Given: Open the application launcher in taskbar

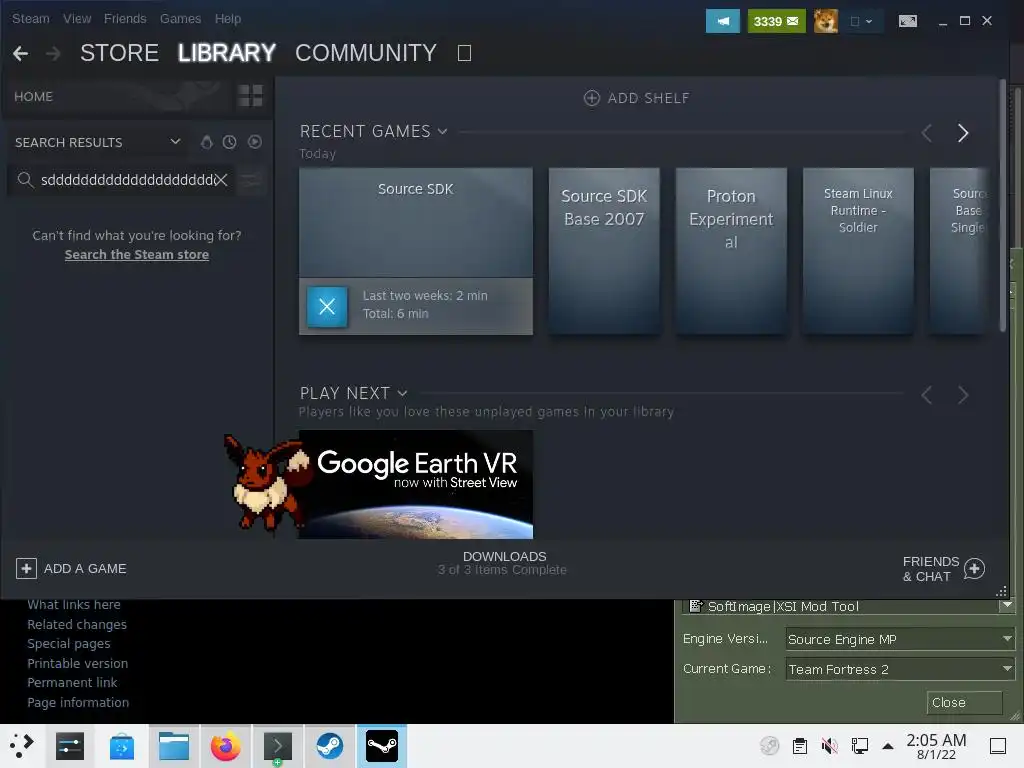Looking at the screenshot, I should click(x=22, y=746).
